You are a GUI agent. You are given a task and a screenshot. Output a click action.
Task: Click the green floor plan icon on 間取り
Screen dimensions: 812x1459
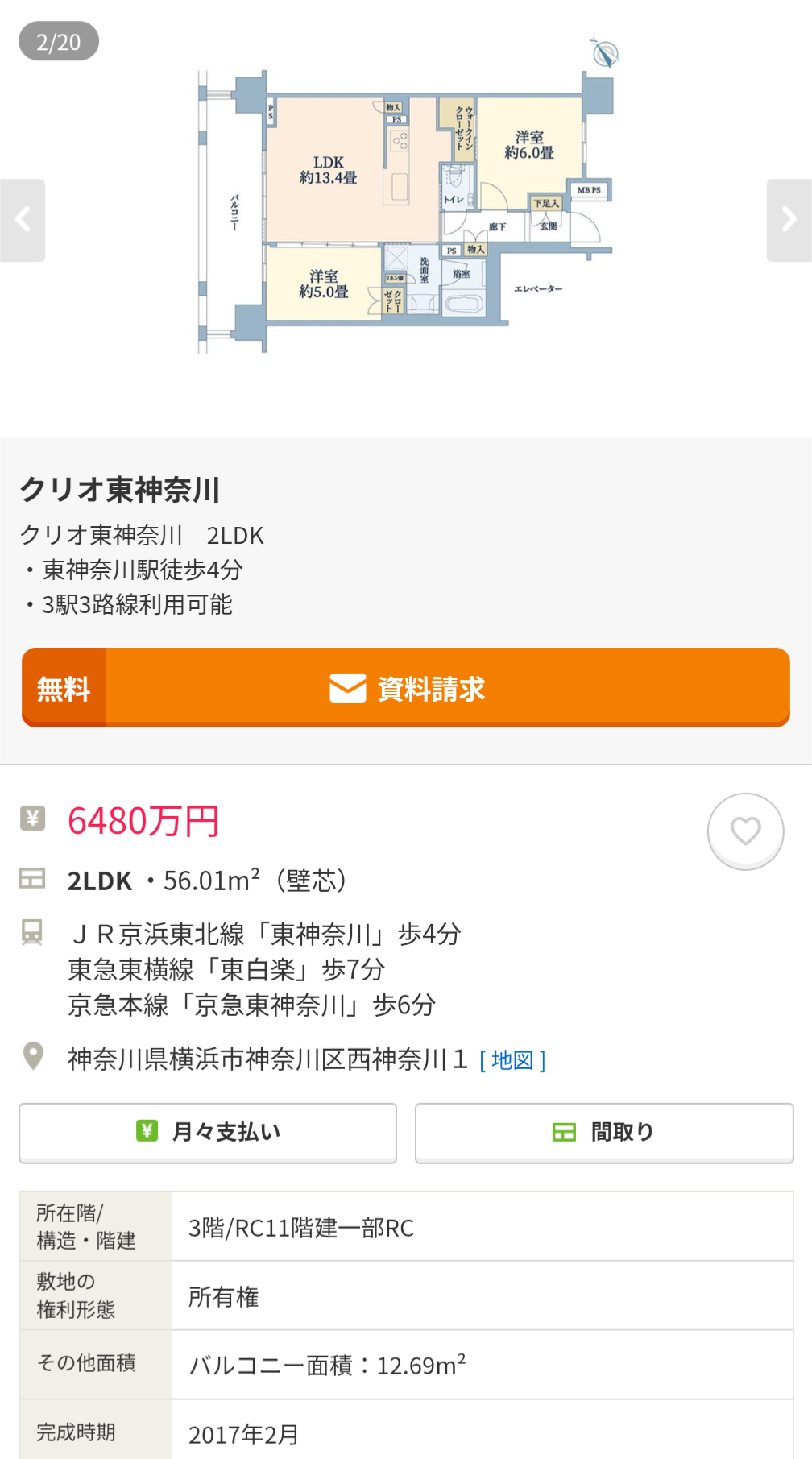tap(564, 1132)
